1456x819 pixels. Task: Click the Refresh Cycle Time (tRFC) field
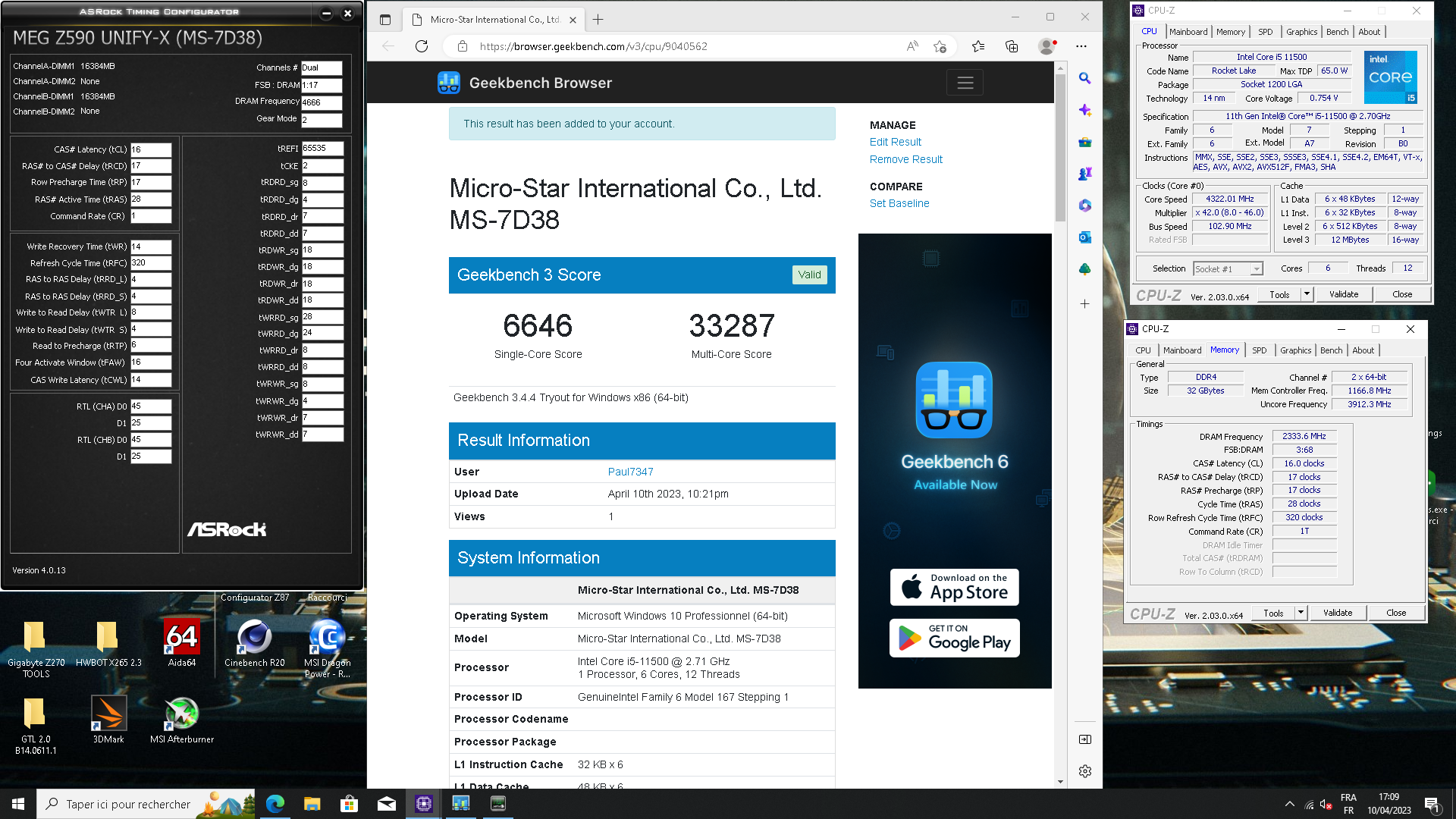pyautogui.click(x=151, y=263)
